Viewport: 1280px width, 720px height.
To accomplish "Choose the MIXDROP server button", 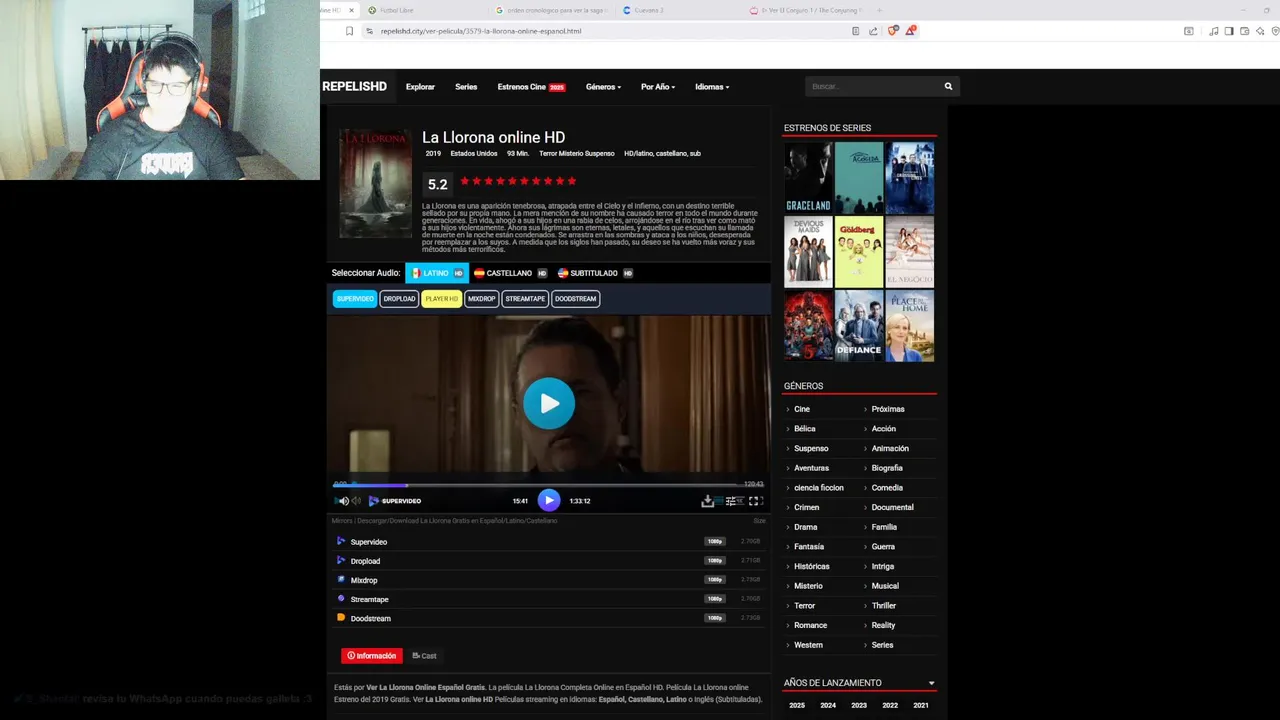I will coord(482,299).
